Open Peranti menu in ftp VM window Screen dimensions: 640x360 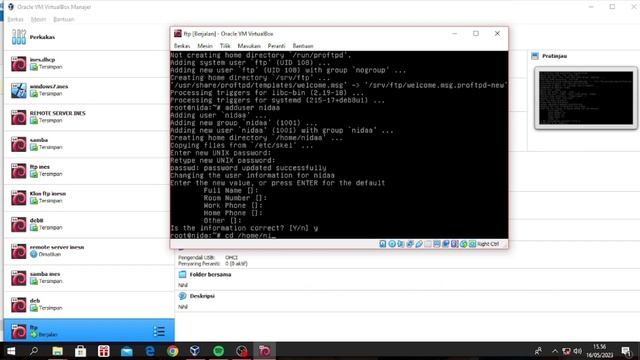[276, 46]
